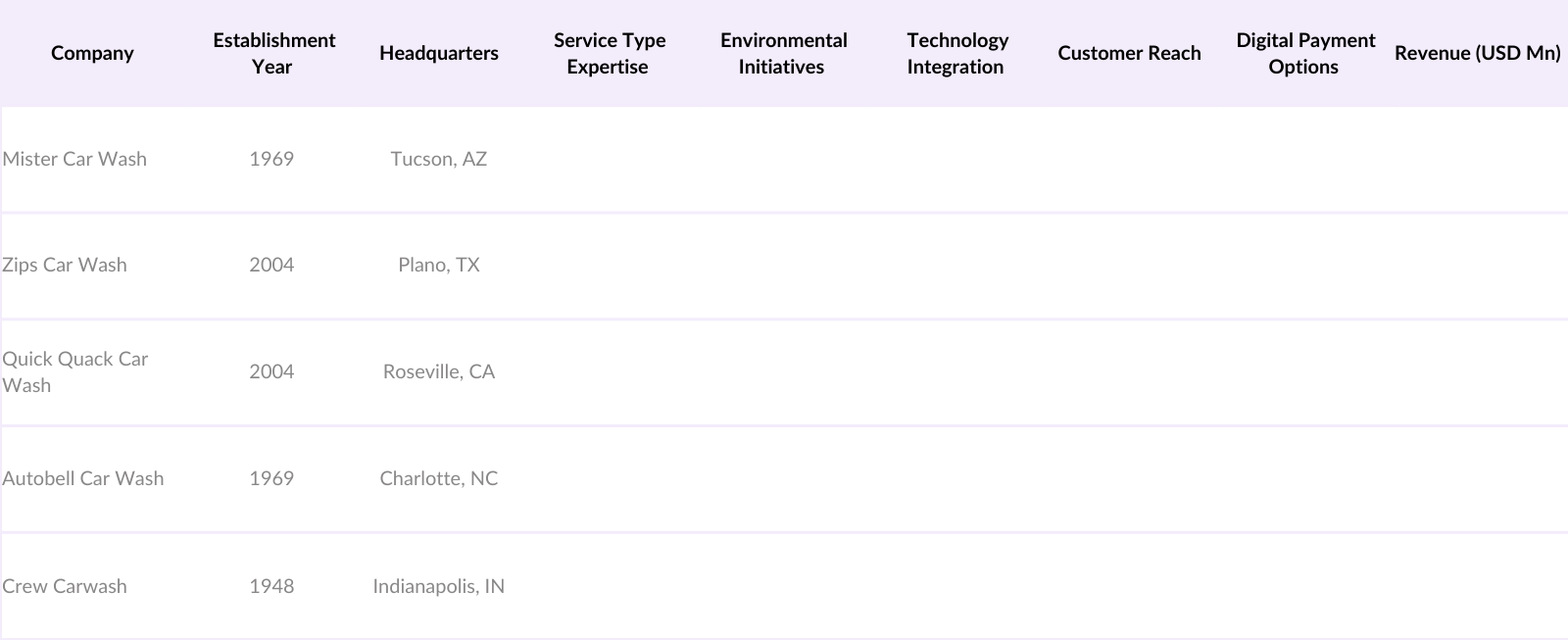1568x640 pixels.
Task: Click the Company column header
Action: point(92,53)
